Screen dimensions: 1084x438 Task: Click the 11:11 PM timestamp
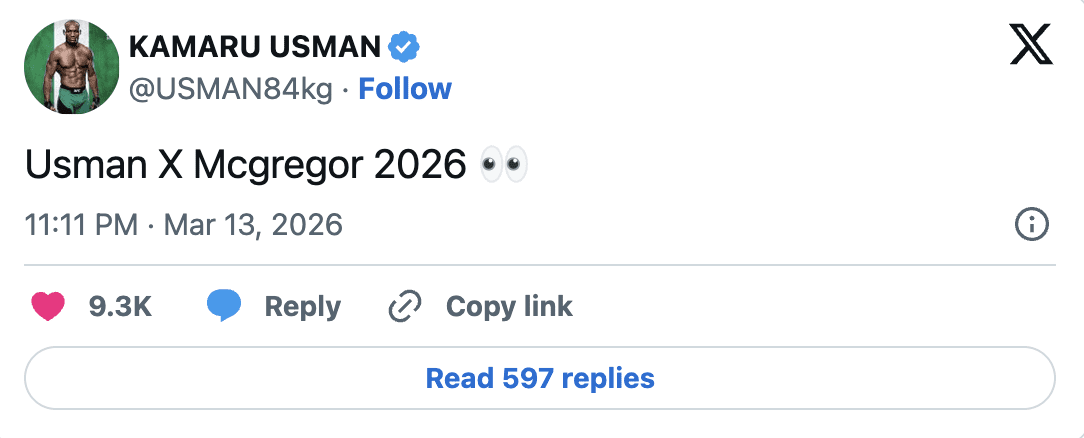[81, 224]
